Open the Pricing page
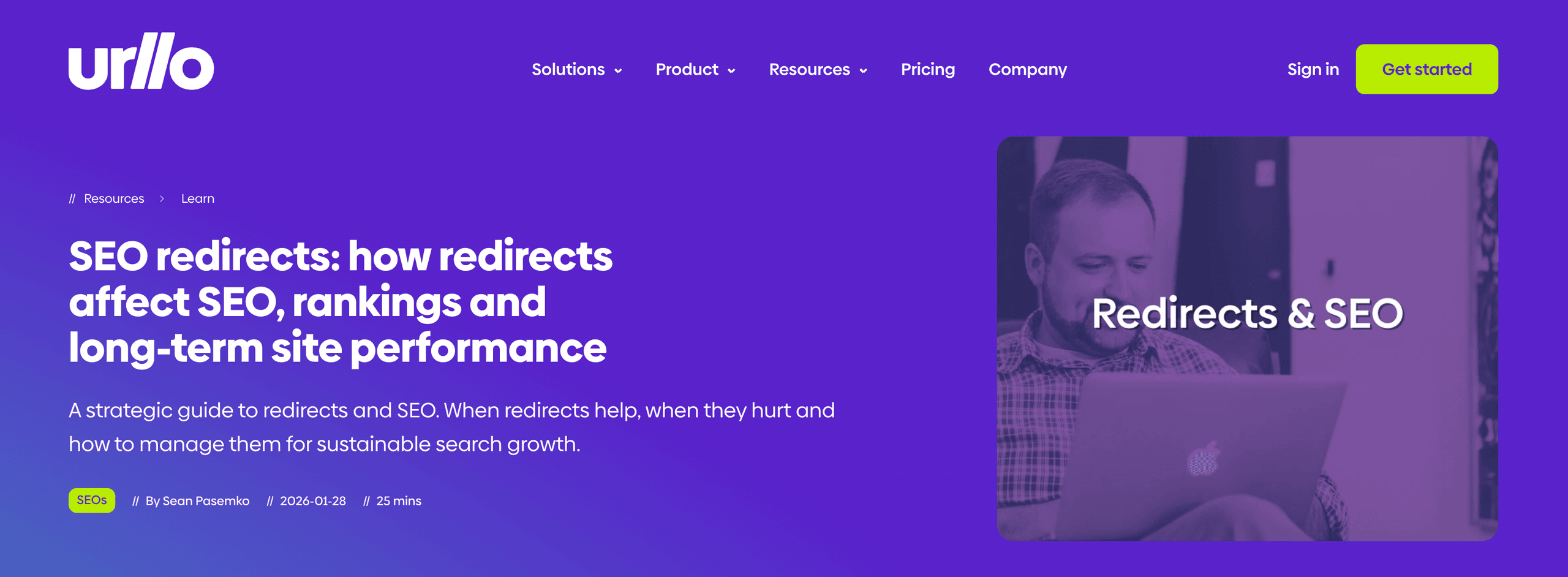 tap(927, 70)
